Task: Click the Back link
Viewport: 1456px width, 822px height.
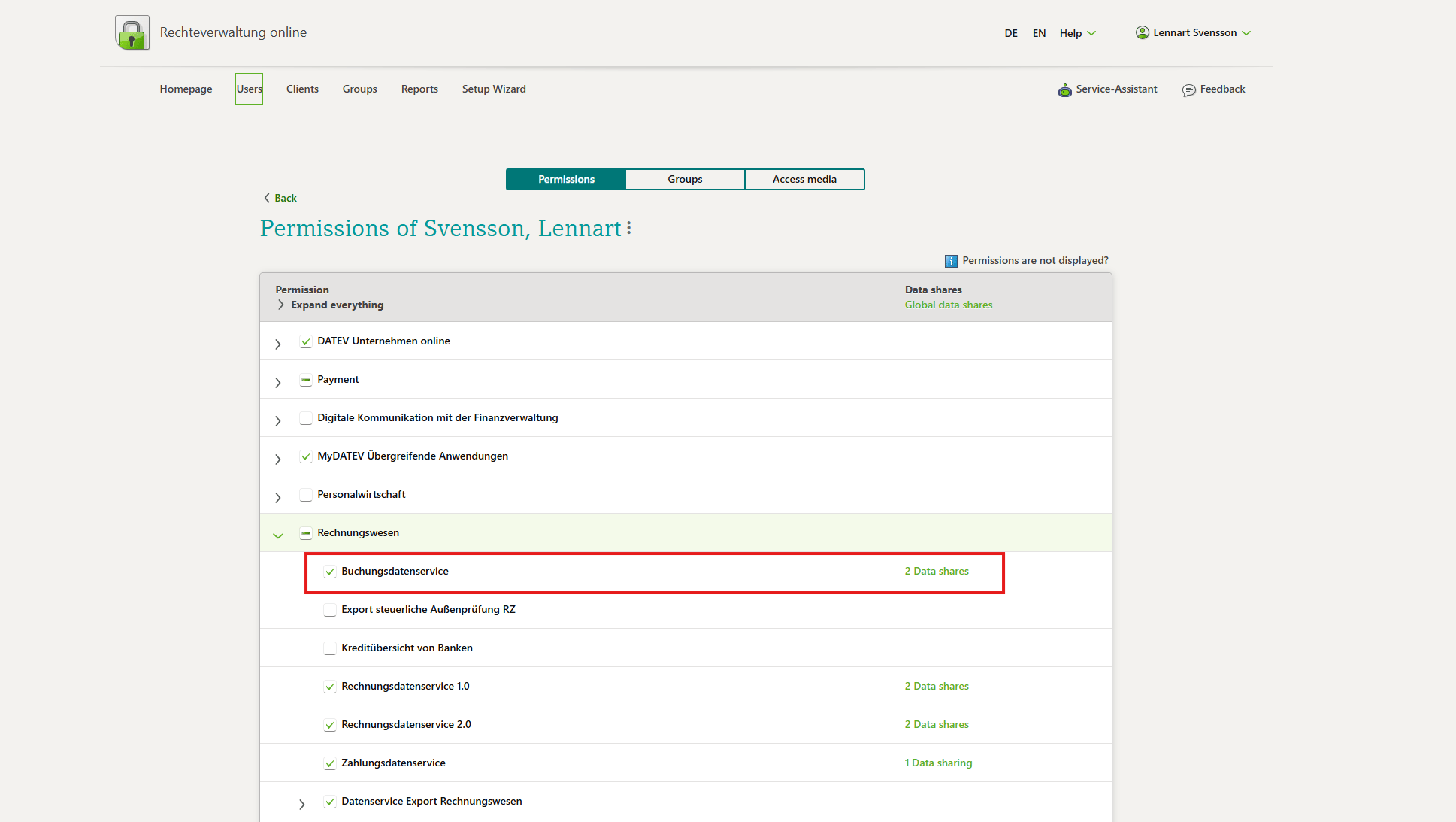Action: [286, 198]
